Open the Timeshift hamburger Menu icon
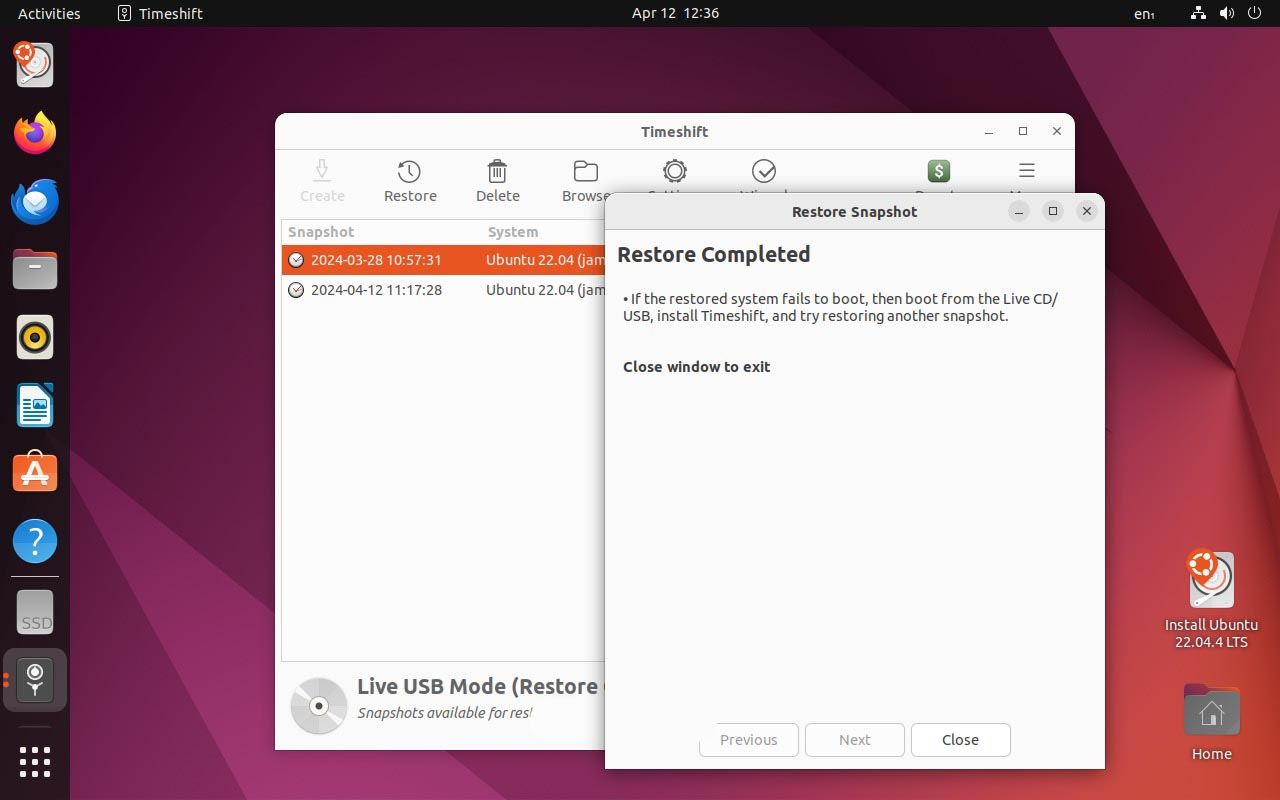1280x800 pixels. click(x=1026, y=171)
